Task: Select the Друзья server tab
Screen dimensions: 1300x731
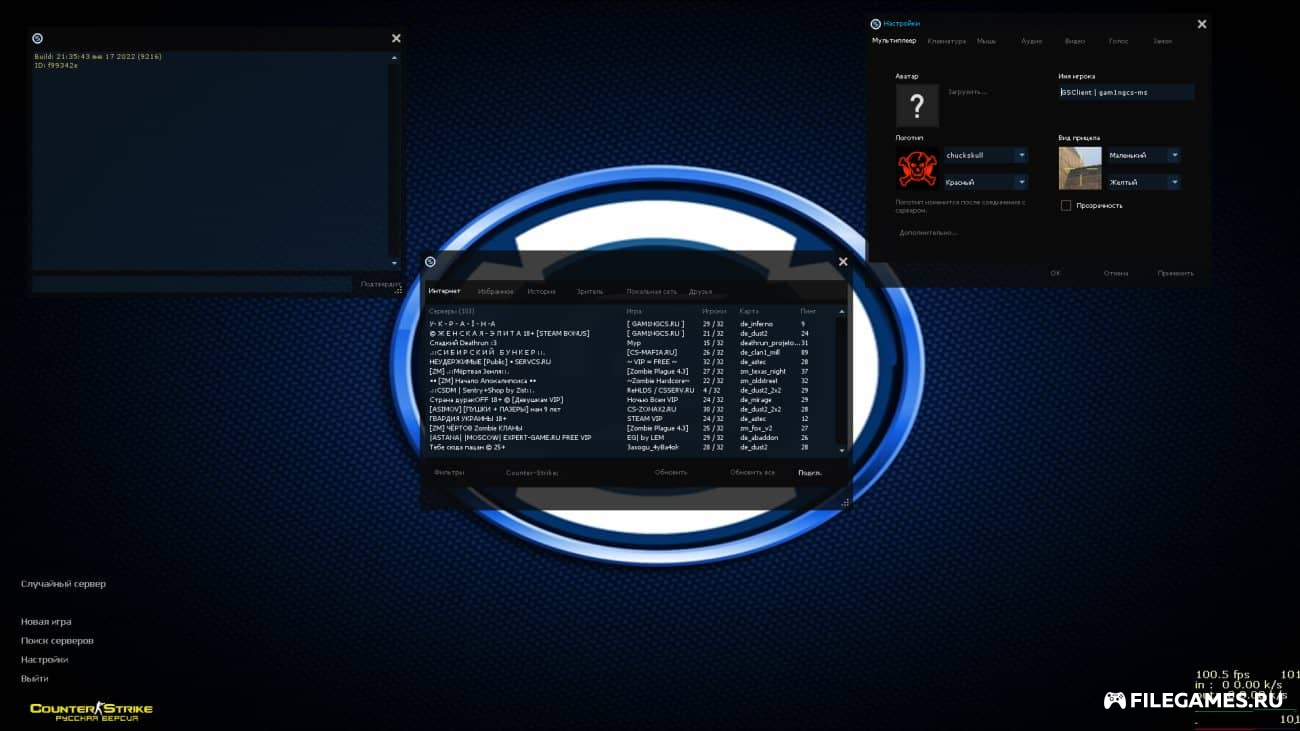Action: pyautogui.click(x=700, y=291)
